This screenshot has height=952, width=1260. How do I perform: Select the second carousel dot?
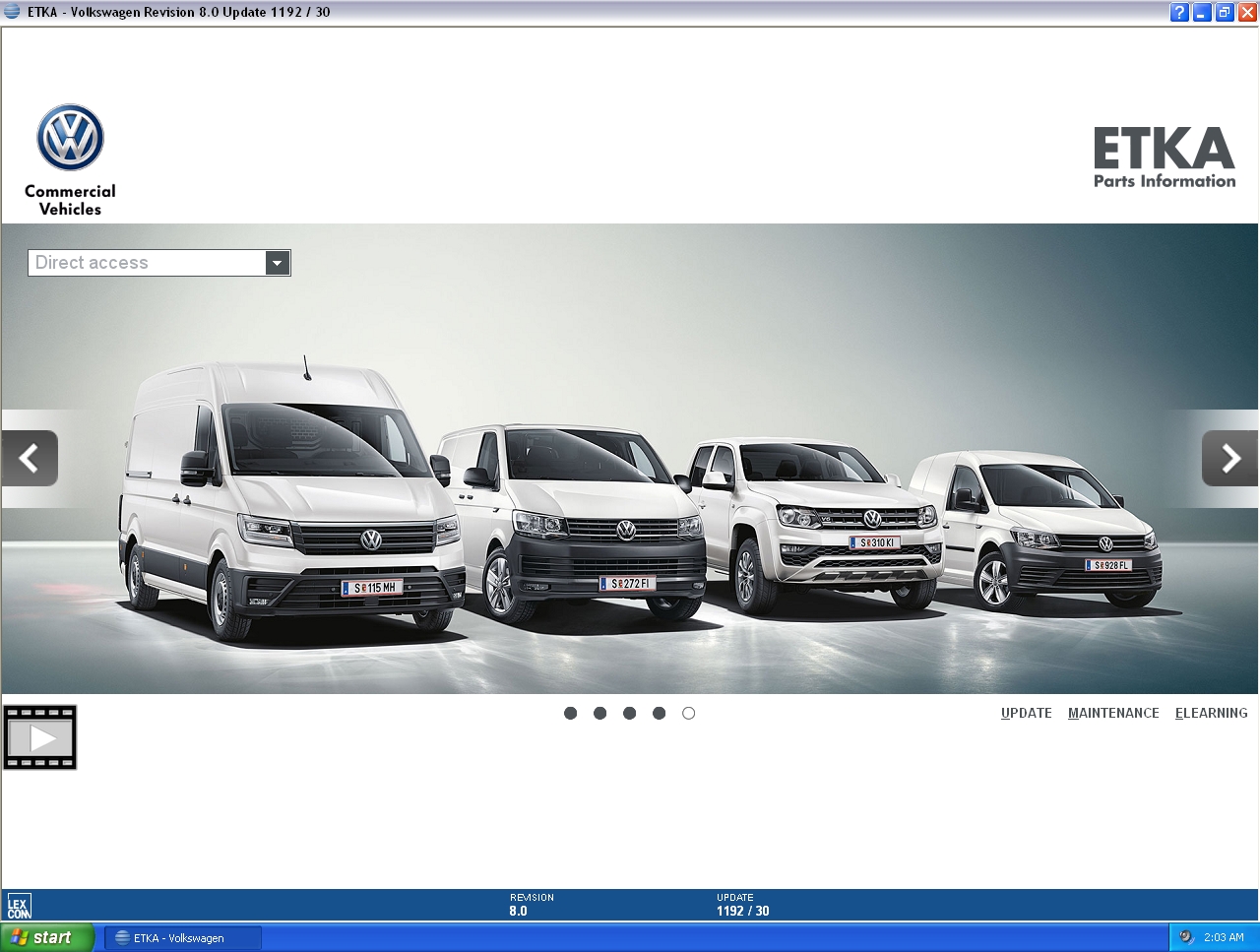pos(599,713)
